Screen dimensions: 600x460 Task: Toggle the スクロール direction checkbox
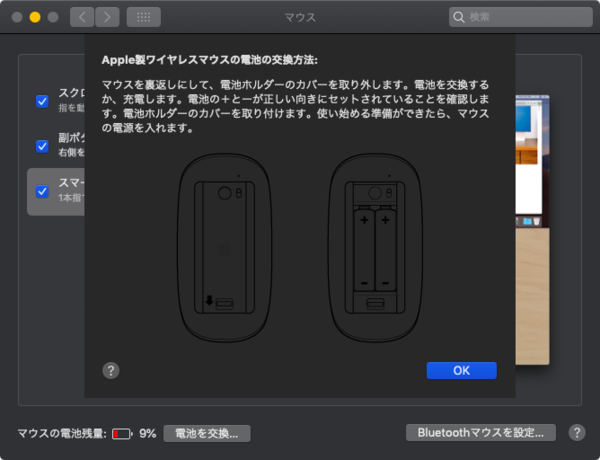pos(42,101)
